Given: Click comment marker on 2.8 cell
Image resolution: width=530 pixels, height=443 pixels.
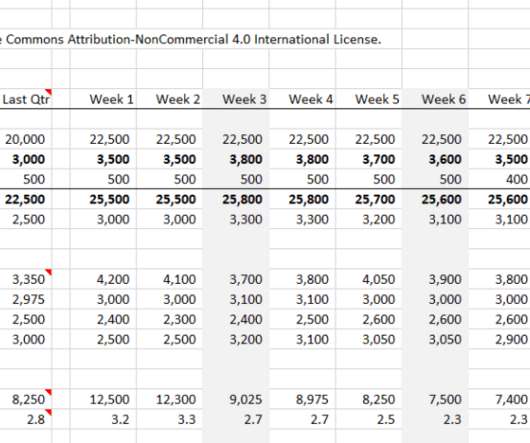Looking at the screenshot, I should click(x=49, y=412).
